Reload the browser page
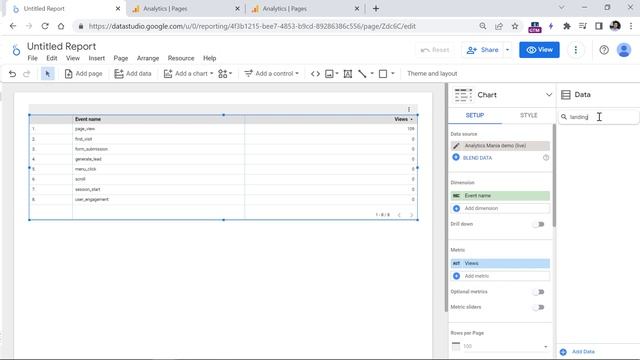640x360 pixels. (x=45, y=26)
